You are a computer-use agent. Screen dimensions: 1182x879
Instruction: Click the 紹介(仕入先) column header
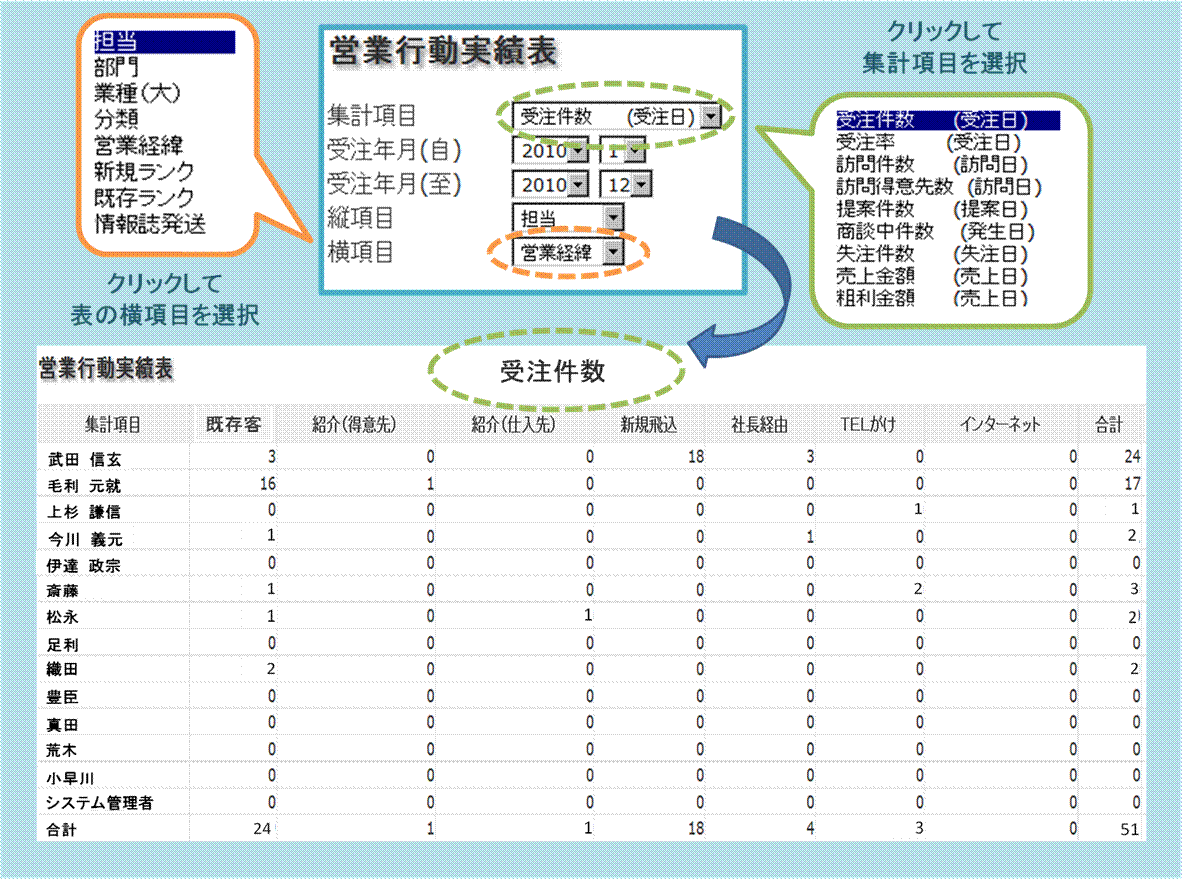513,424
